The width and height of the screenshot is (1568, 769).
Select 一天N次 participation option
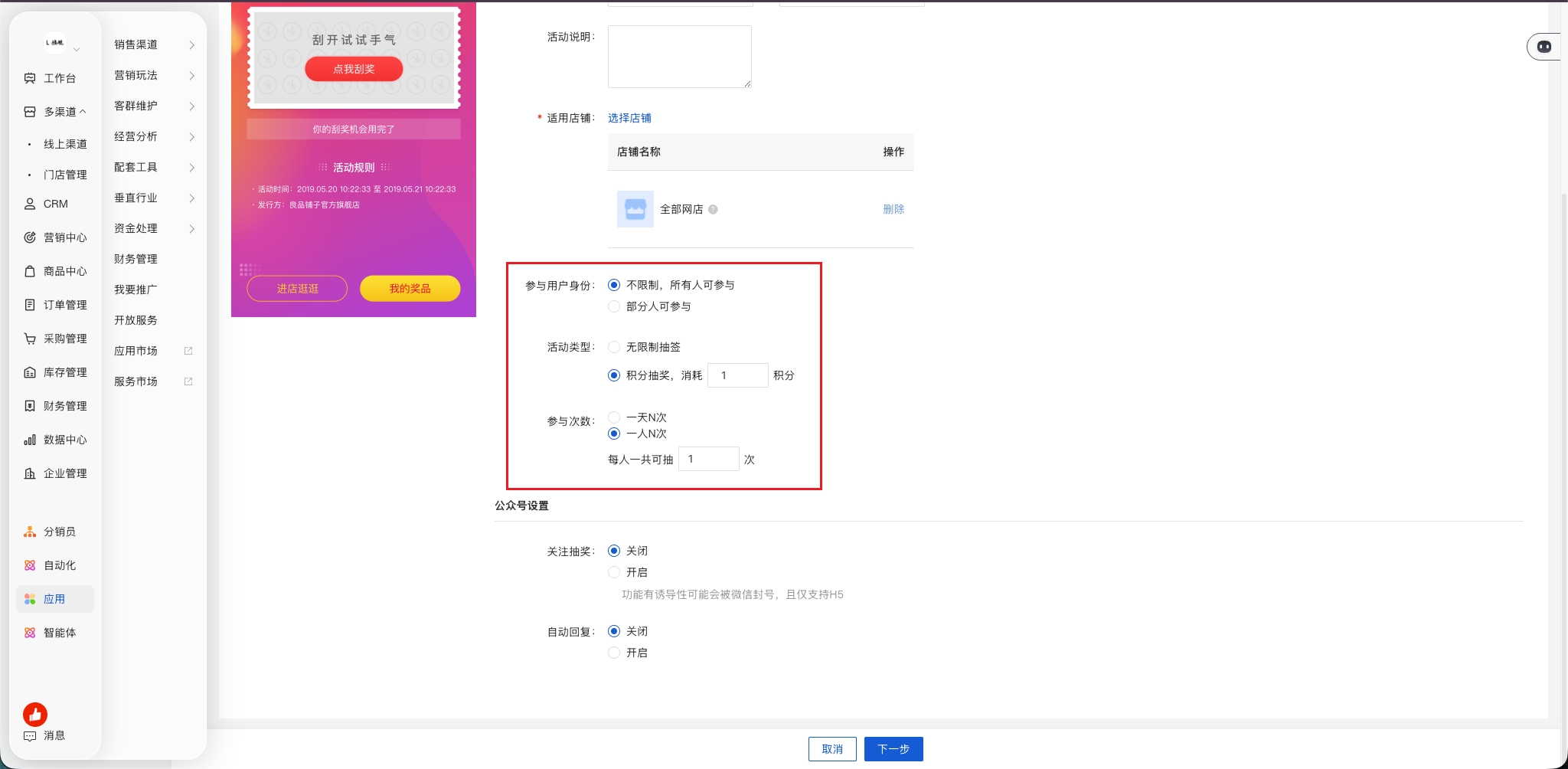click(x=614, y=417)
